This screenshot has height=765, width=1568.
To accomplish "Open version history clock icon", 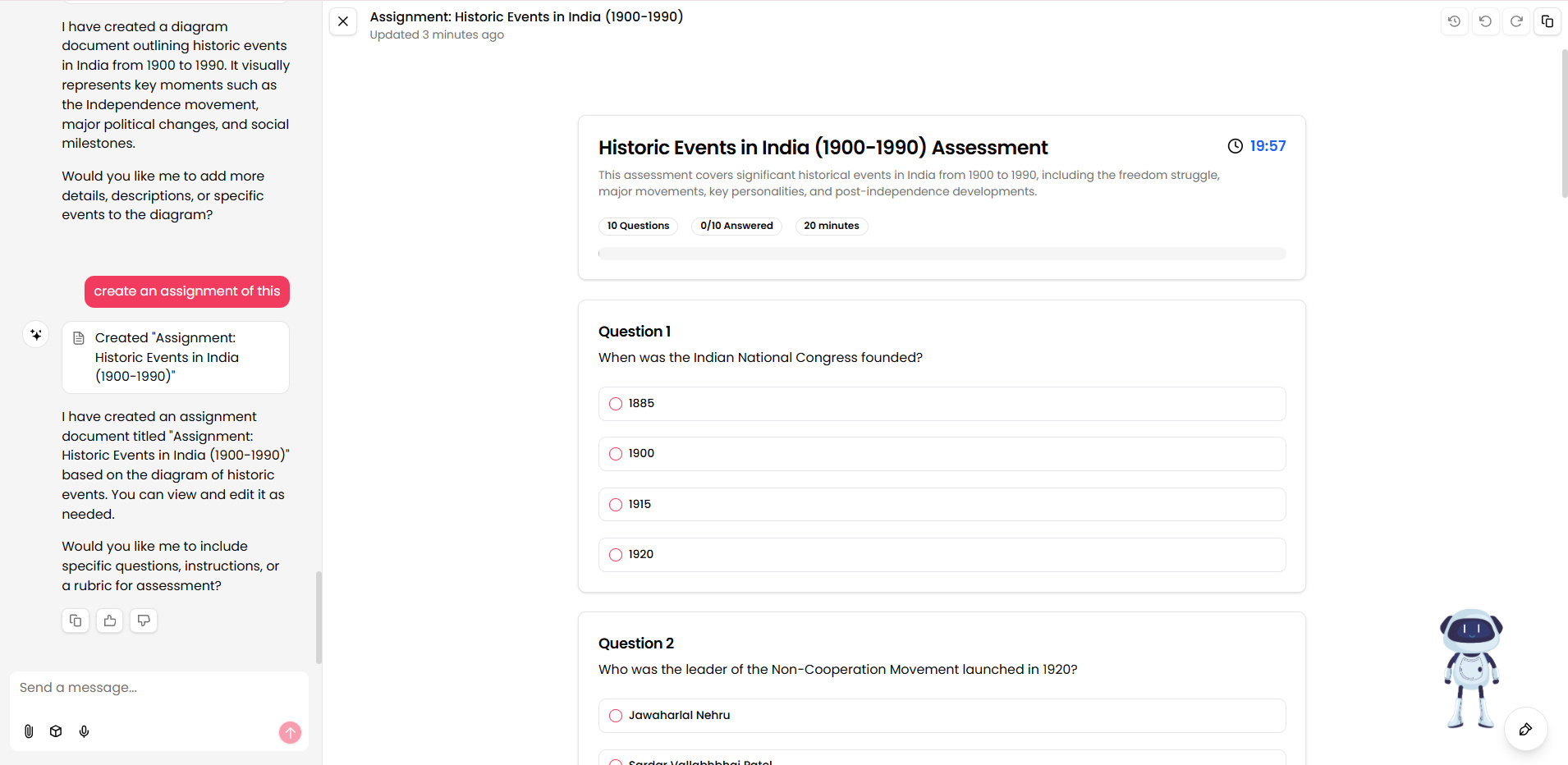I will (1454, 21).
